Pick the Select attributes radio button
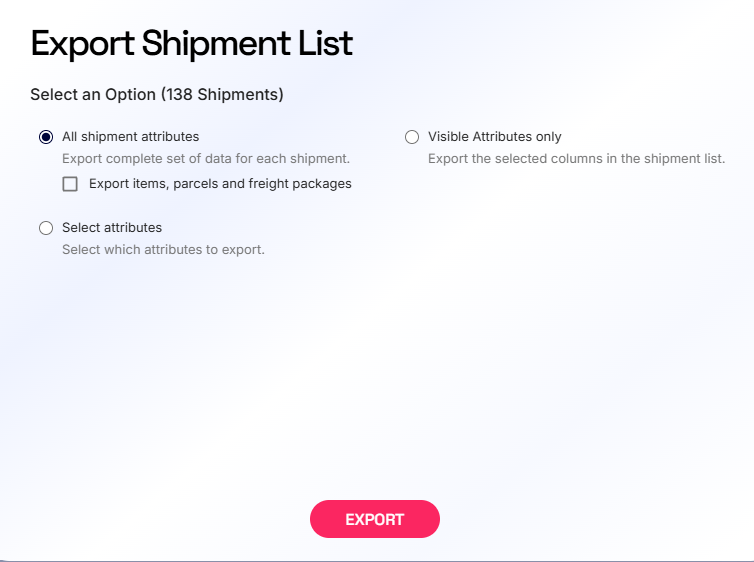The width and height of the screenshot is (754, 562). point(46,228)
